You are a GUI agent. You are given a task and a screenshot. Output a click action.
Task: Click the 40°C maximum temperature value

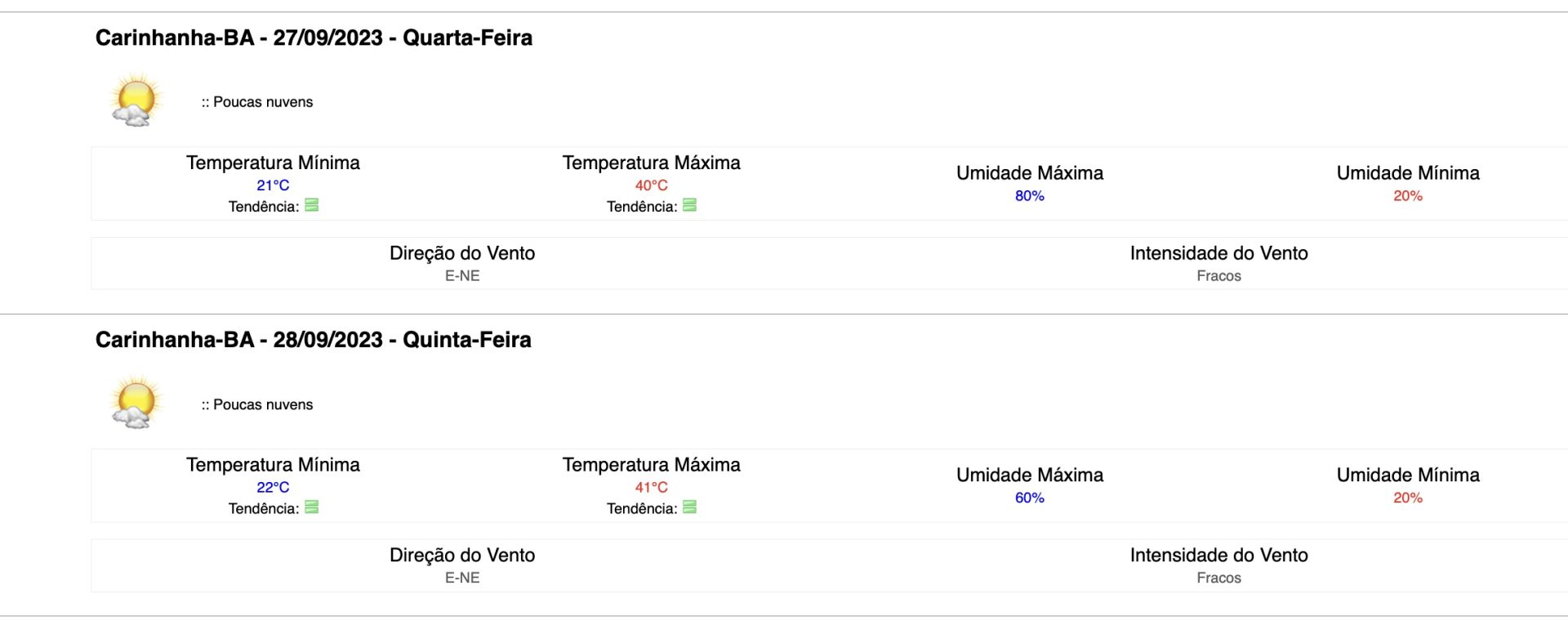click(652, 185)
